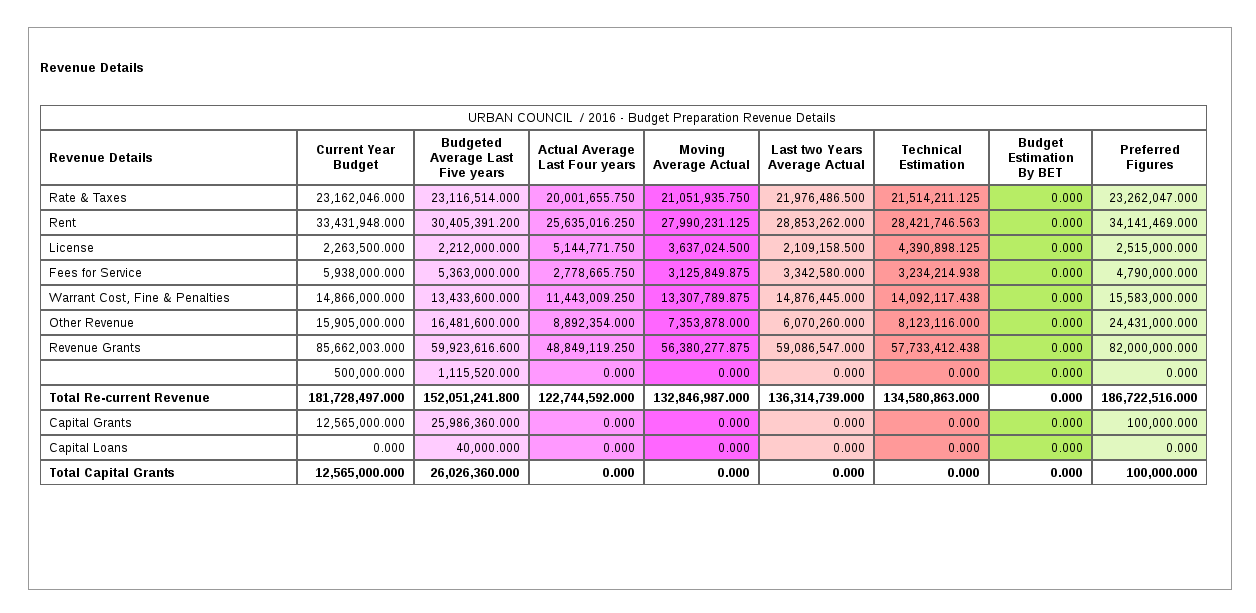The height and width of the screenshot is (613, 1256).
Task: Click the total 132,846,987.000
Action: (x=702, y=398)
